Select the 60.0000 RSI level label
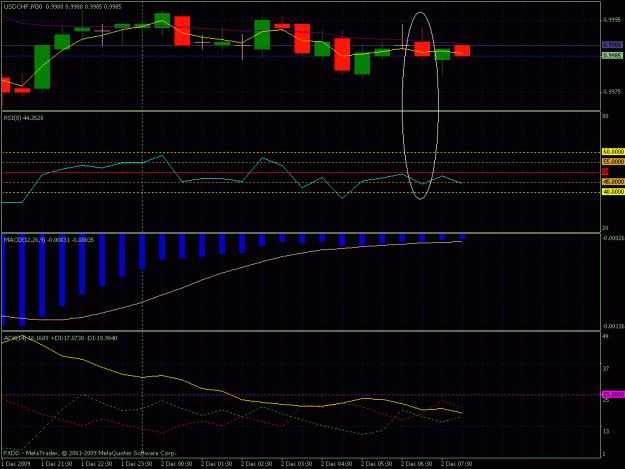The image size is (625, 469). pyautogui.click(x=613, y=152)
